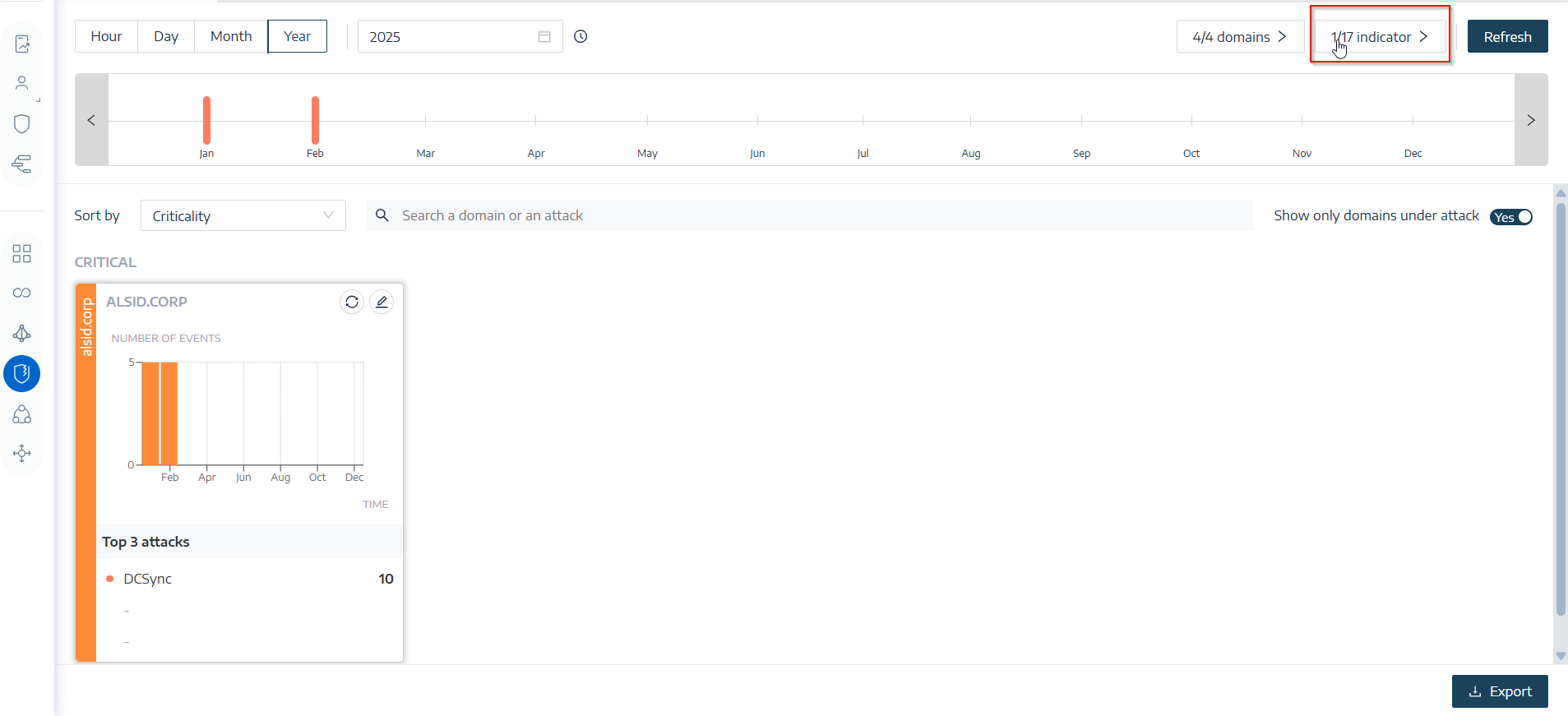1568x716 pixels.
Task: Click the clock icon next to date field
Action: (580, 36)
